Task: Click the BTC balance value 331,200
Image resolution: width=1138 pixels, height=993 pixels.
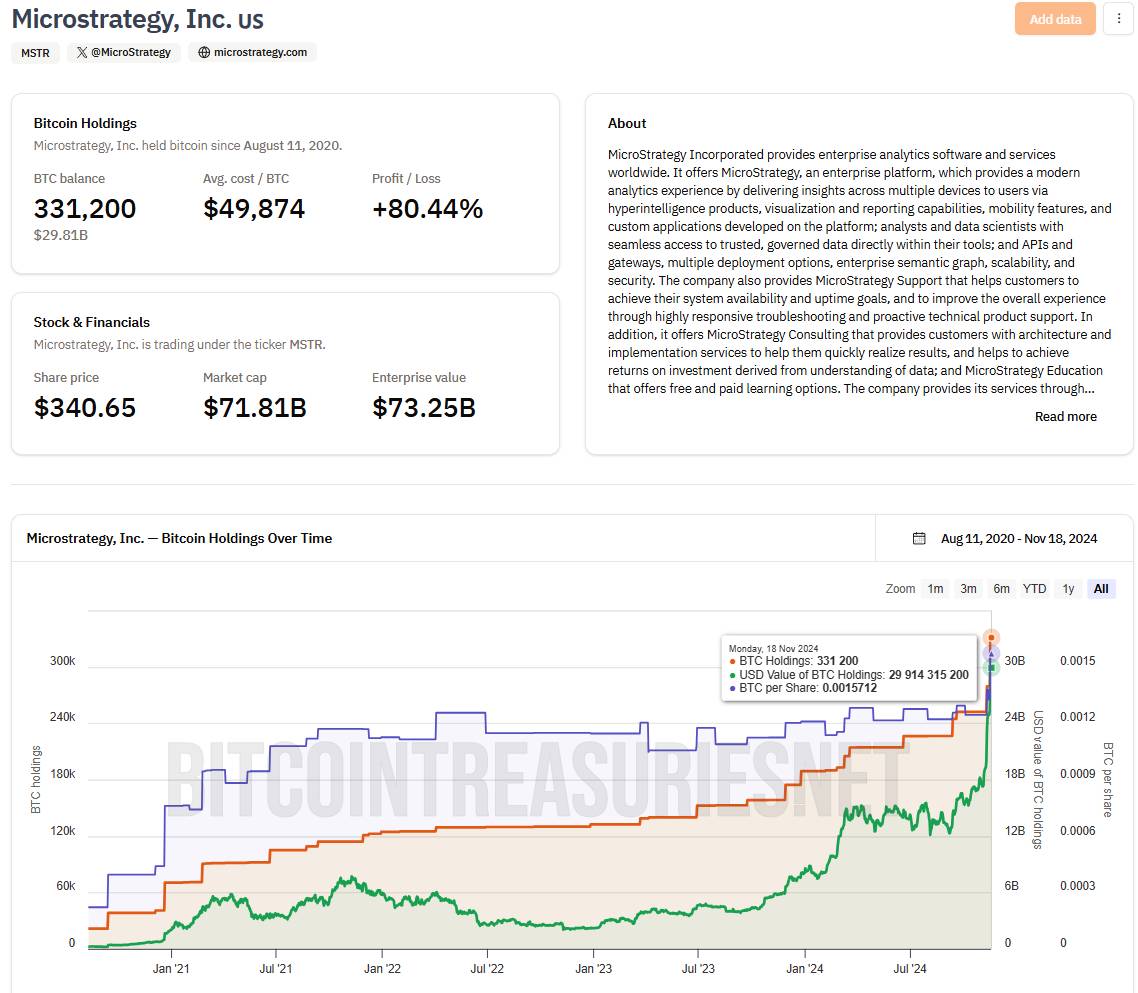Action: click(85, 209)
